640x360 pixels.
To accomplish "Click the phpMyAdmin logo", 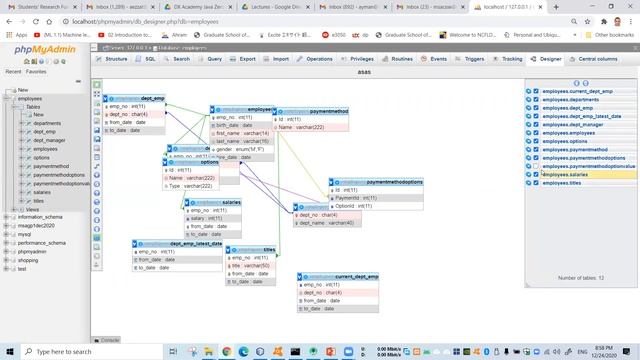I will 45,49.
